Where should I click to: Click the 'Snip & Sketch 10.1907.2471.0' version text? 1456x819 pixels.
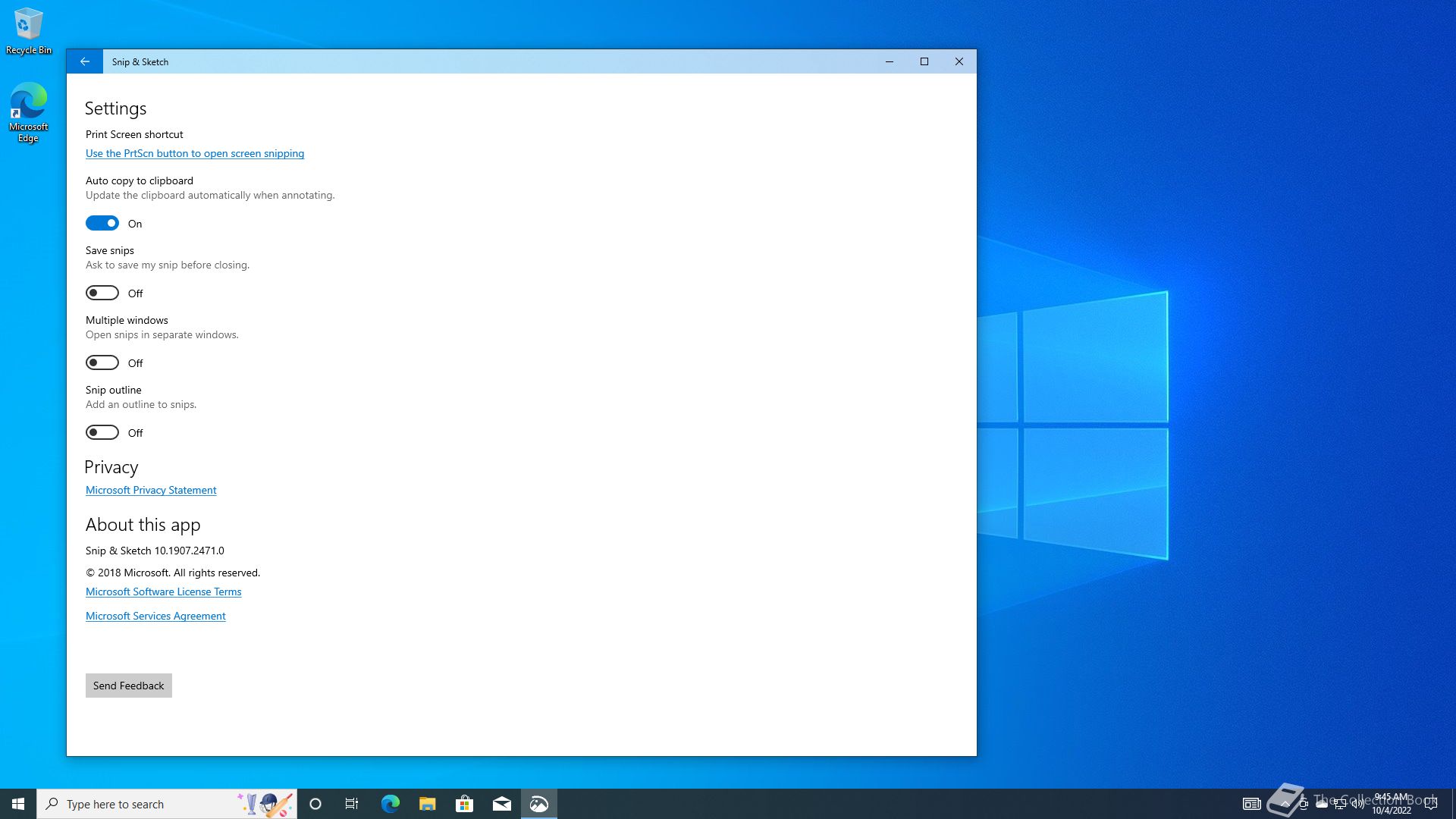point(155,551)
